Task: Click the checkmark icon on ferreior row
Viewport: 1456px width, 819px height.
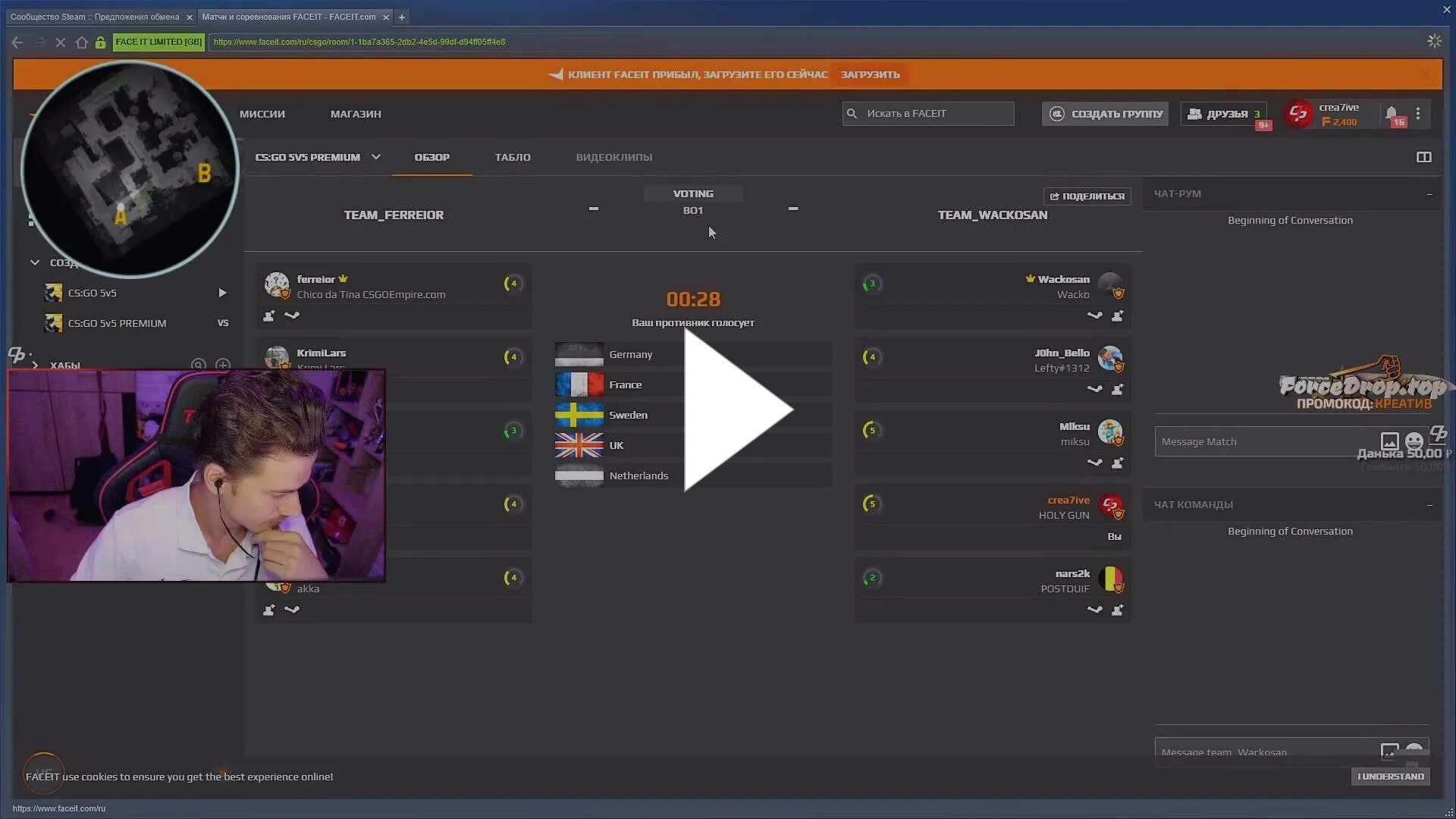Action: coord(293,316)
